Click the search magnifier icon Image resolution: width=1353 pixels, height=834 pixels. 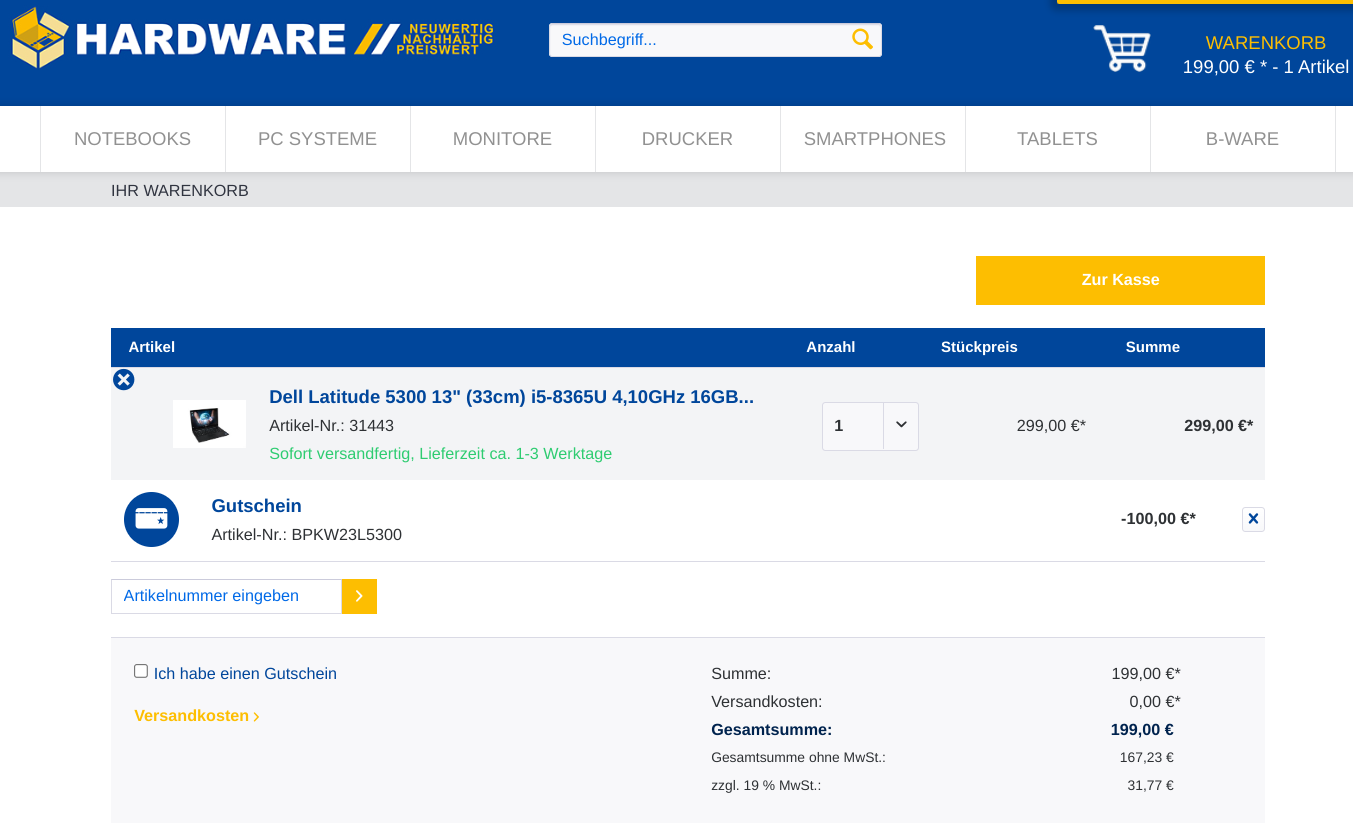point(862,39)
